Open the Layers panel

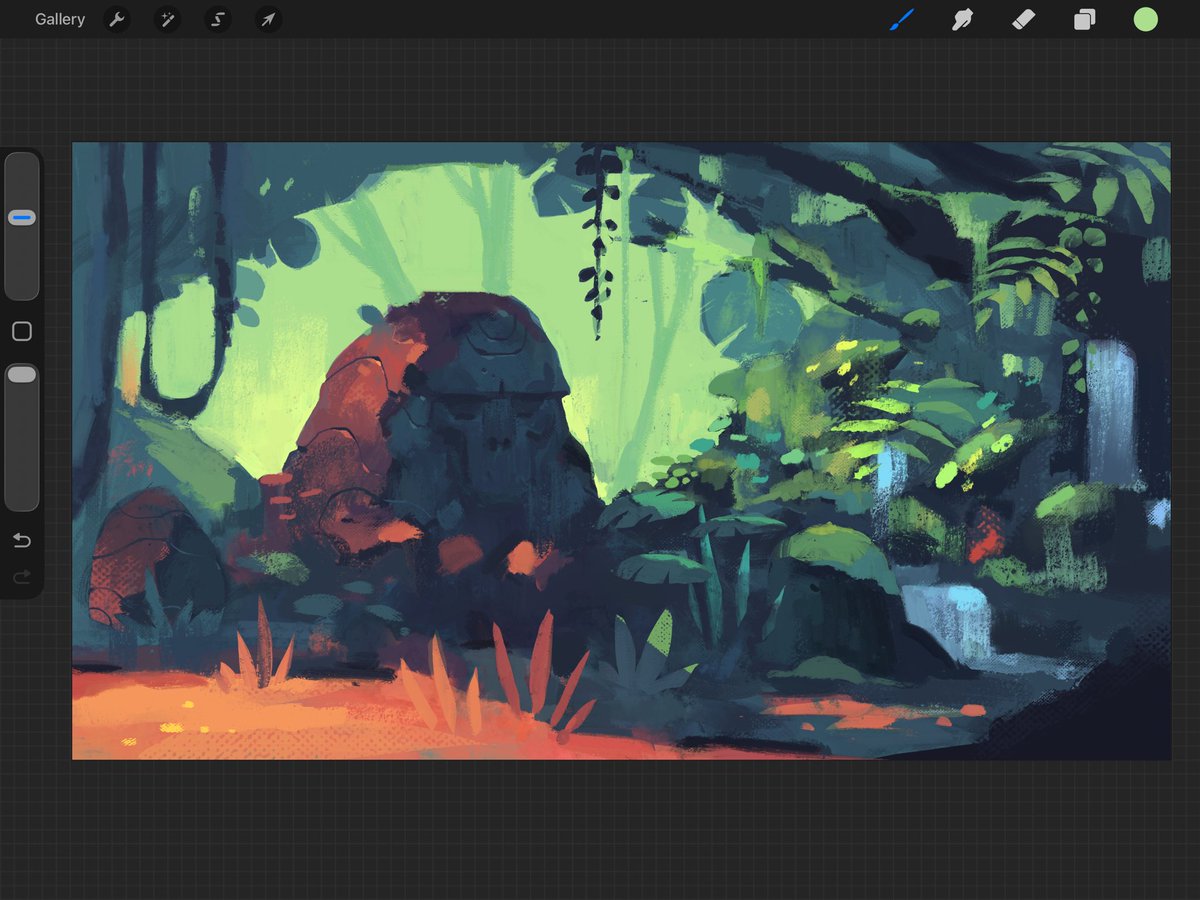tap(1084, 19)
